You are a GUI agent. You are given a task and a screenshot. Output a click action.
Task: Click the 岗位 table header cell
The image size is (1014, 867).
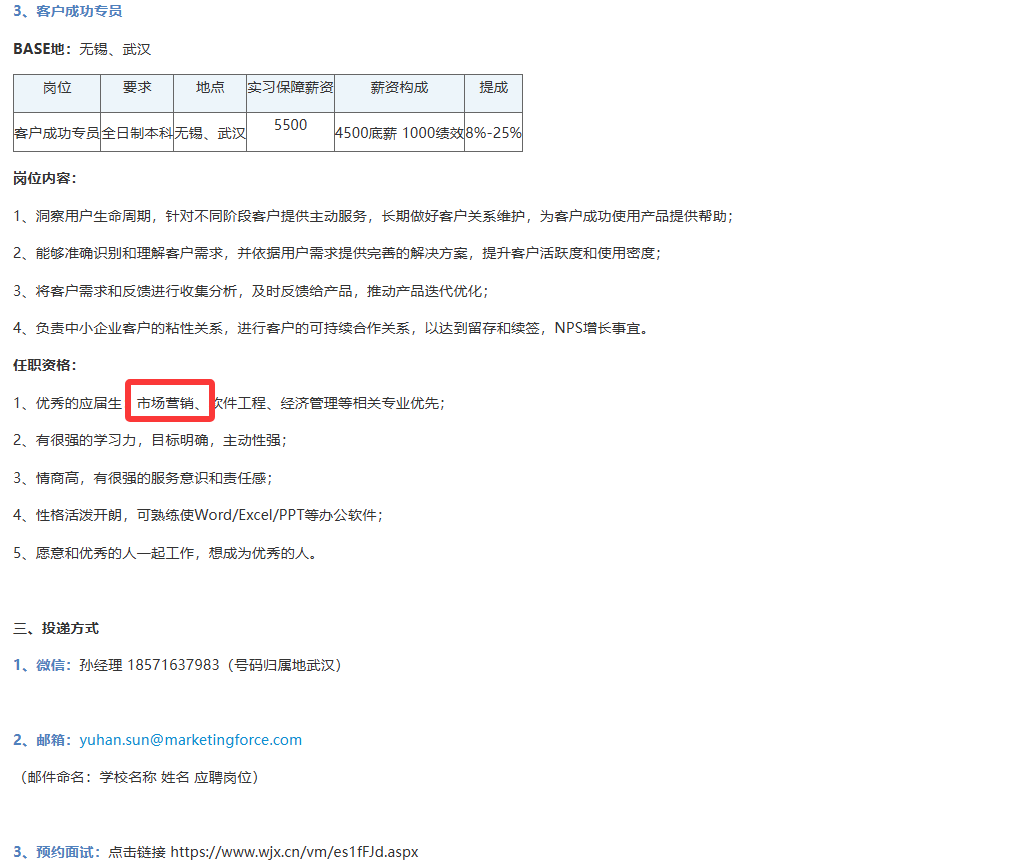pos(57,88)
